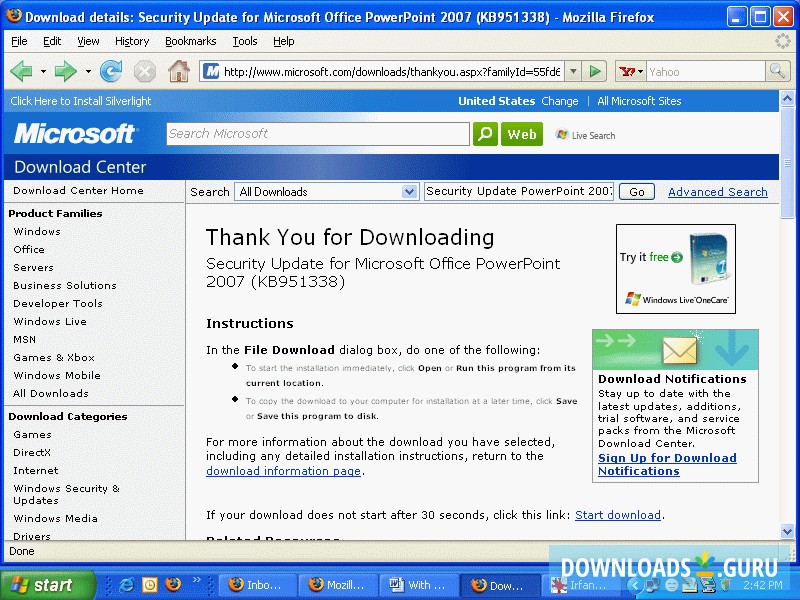Open the All Downloads category dropdown
Screen dimensions: 800x600
[409, 192]
